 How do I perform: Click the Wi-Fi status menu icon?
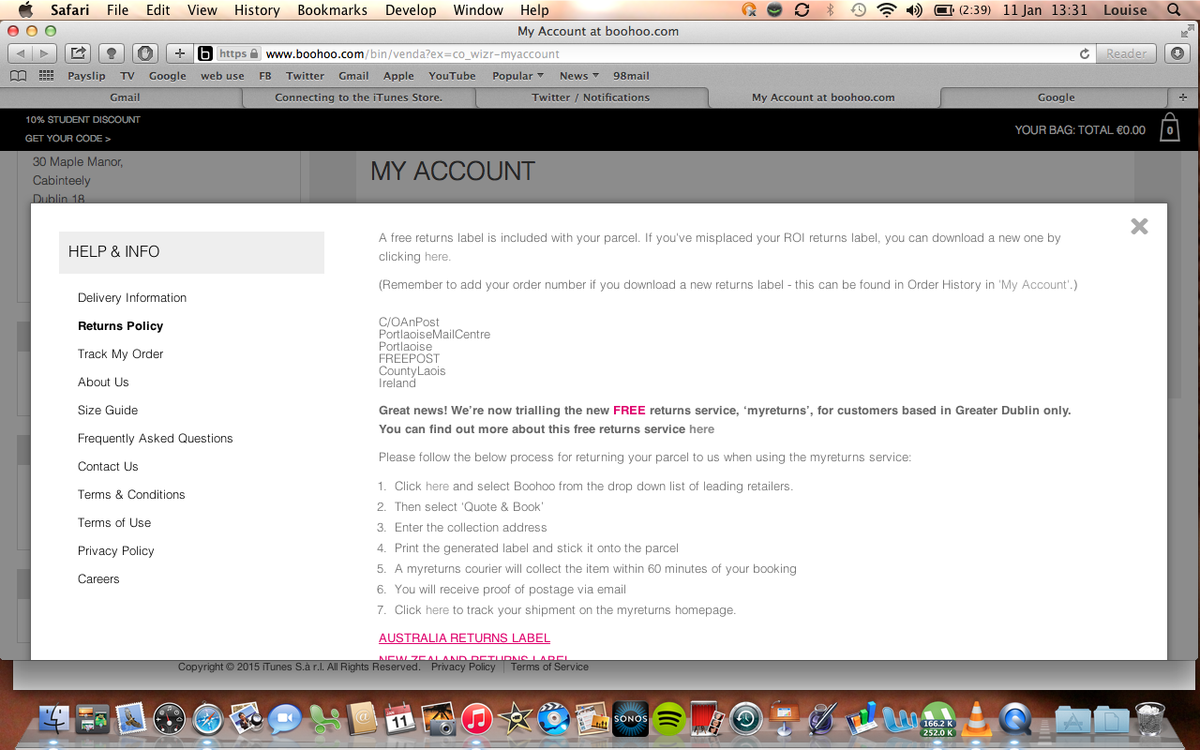[x=886, y=10]
